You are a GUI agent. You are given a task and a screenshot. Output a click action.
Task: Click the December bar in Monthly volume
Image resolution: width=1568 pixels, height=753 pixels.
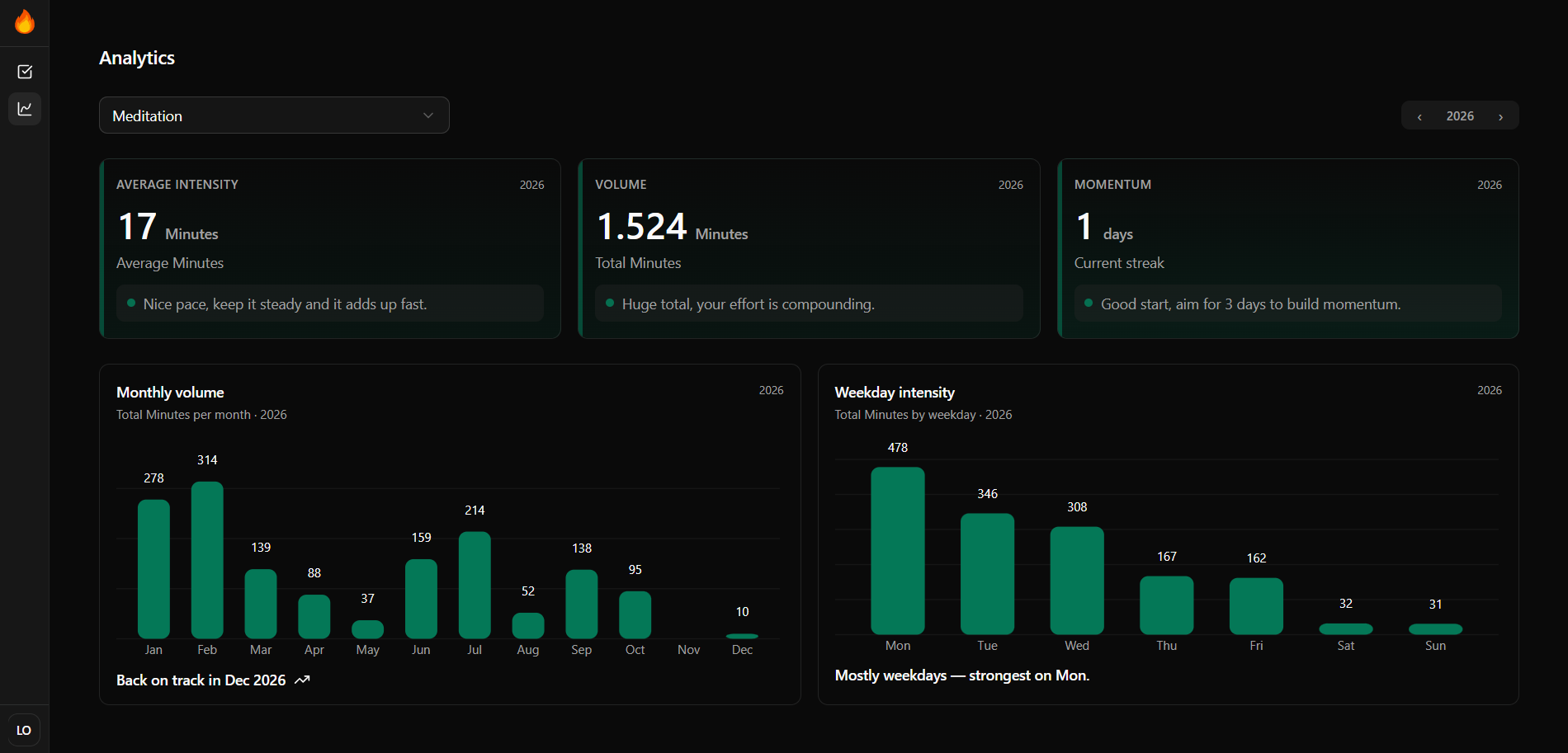pos(742,636)
